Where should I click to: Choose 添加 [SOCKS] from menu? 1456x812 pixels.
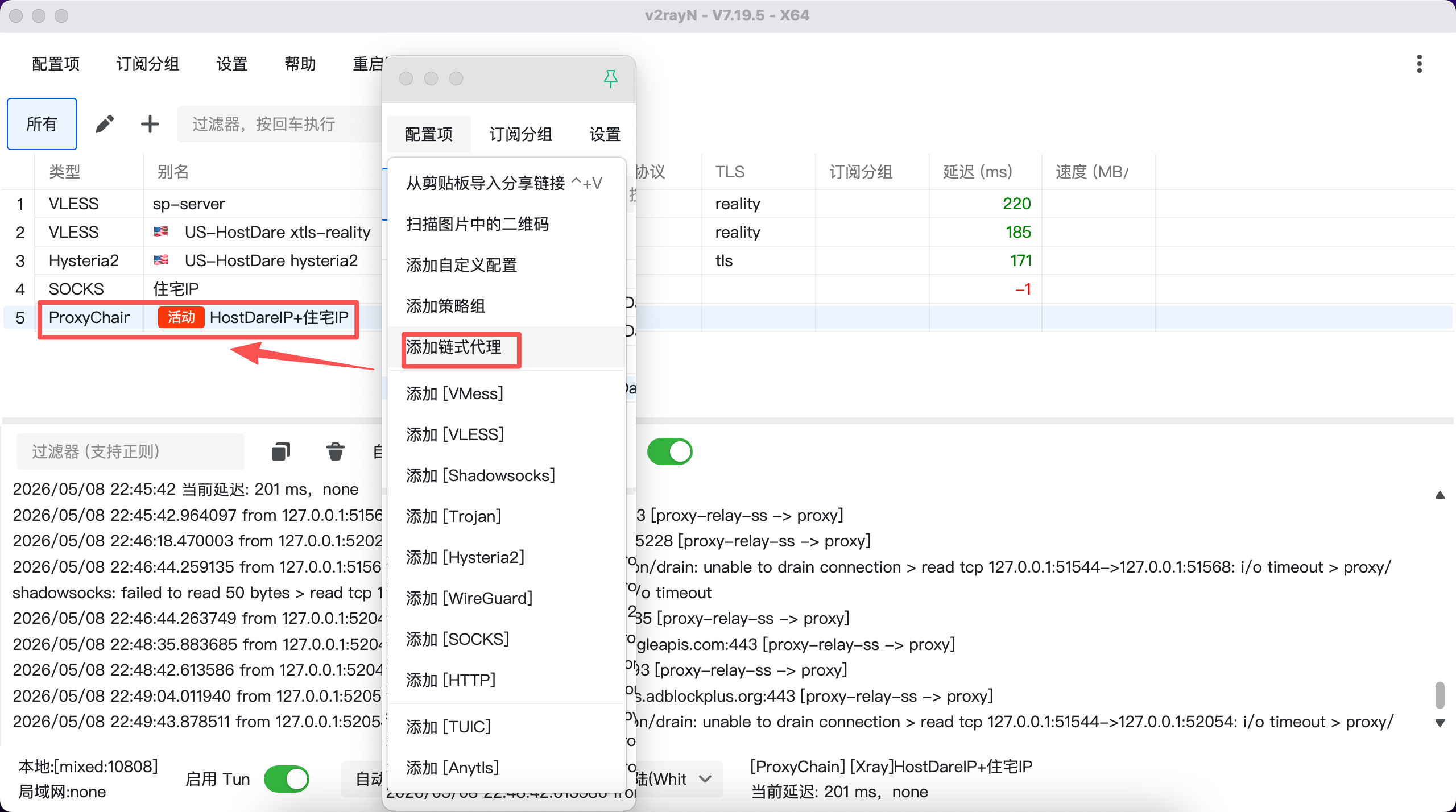point(507,639)
